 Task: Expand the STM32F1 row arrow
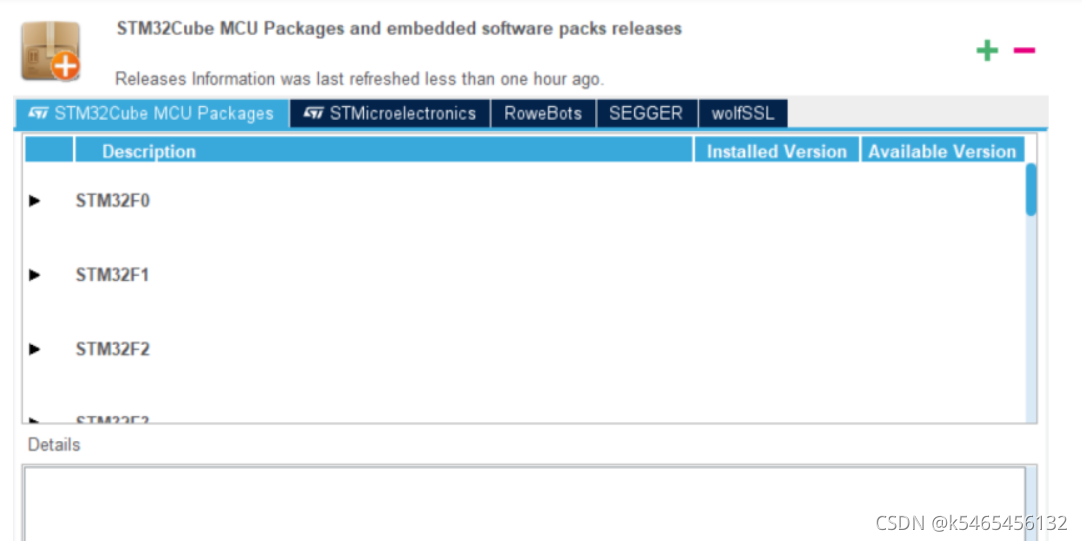tap(35, 275)
